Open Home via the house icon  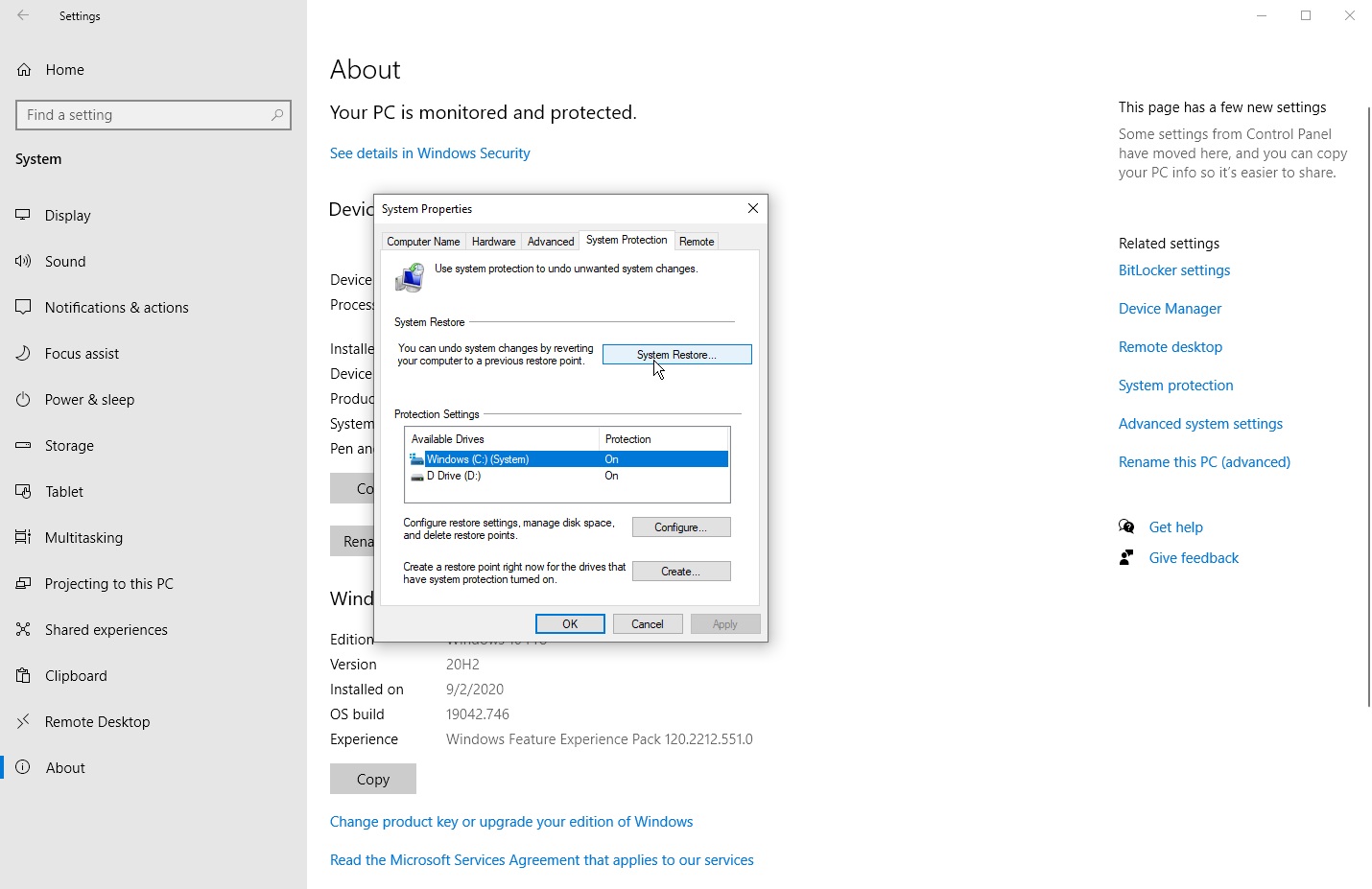pos(24,70)
